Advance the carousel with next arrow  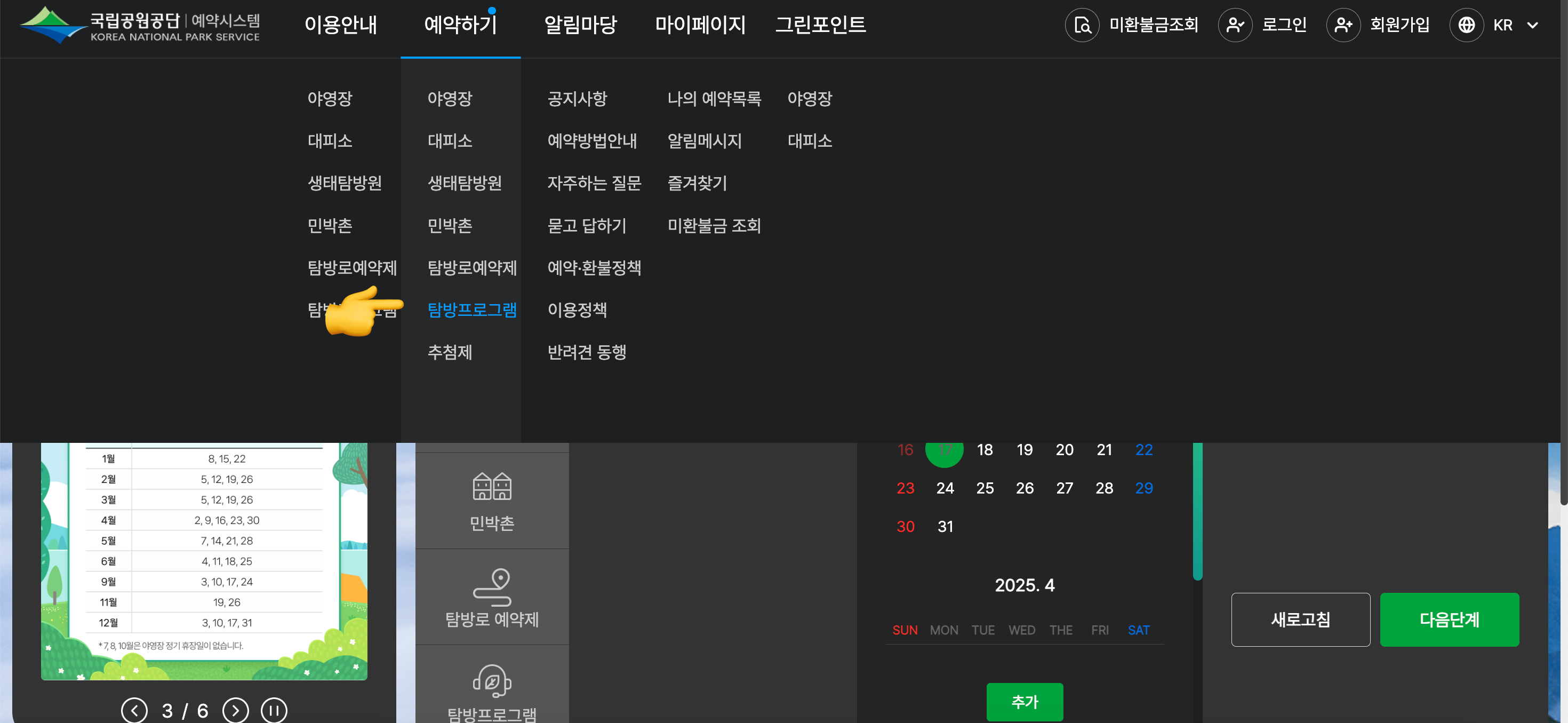(236, 710)
